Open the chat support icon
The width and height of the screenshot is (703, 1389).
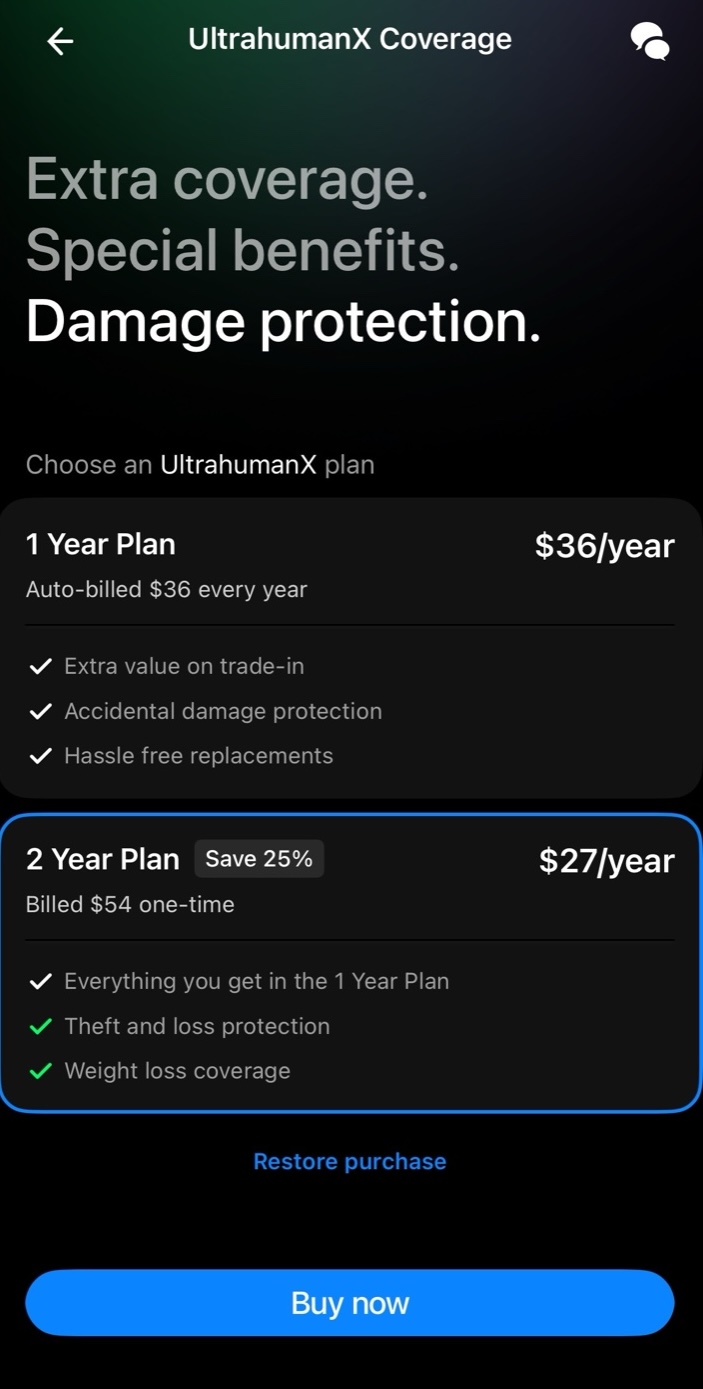pyautogui.click(x=649, y=41)
